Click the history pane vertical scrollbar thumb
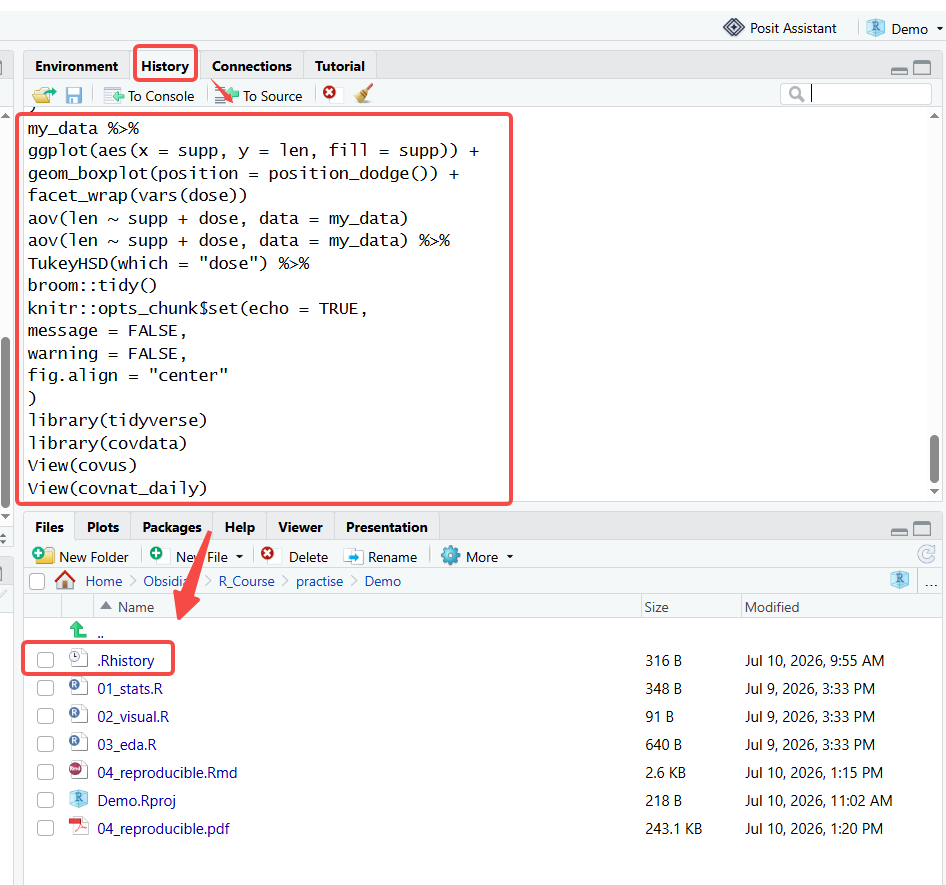946x885 pixels. 934,458
